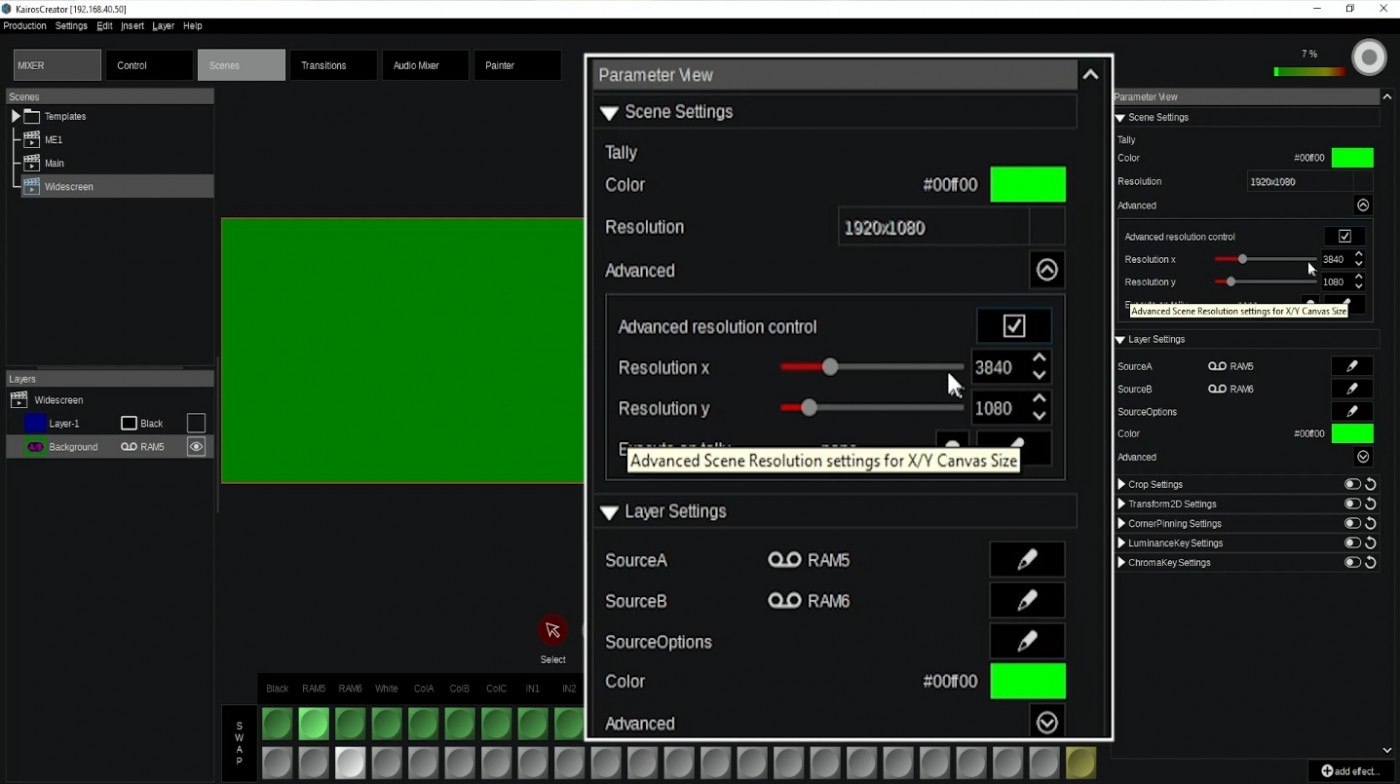The width and height of the screenshot is (1400, 784).
Task: Click the SourceOptions picker icon in the right-side panel
Action: 1352,411
